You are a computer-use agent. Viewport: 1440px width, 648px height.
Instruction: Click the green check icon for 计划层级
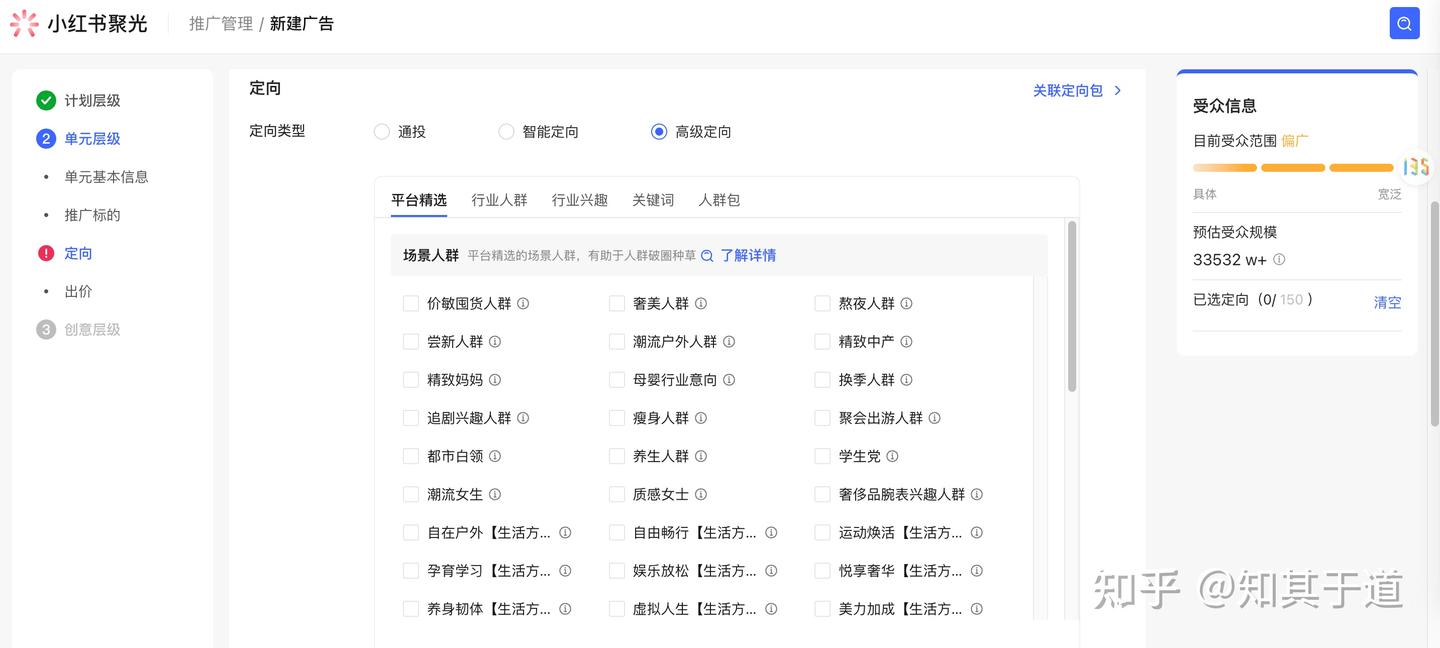(x=46, y=100)
